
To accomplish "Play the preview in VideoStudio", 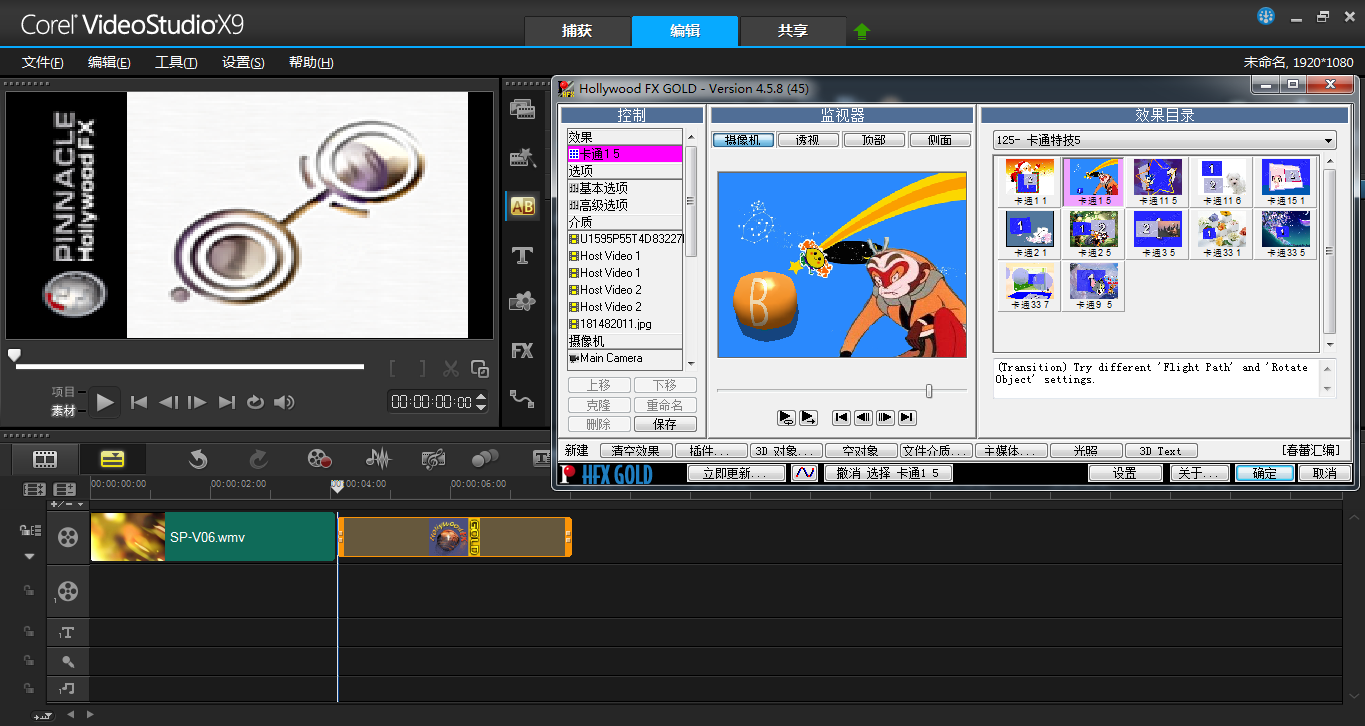I will pos(106,403).
